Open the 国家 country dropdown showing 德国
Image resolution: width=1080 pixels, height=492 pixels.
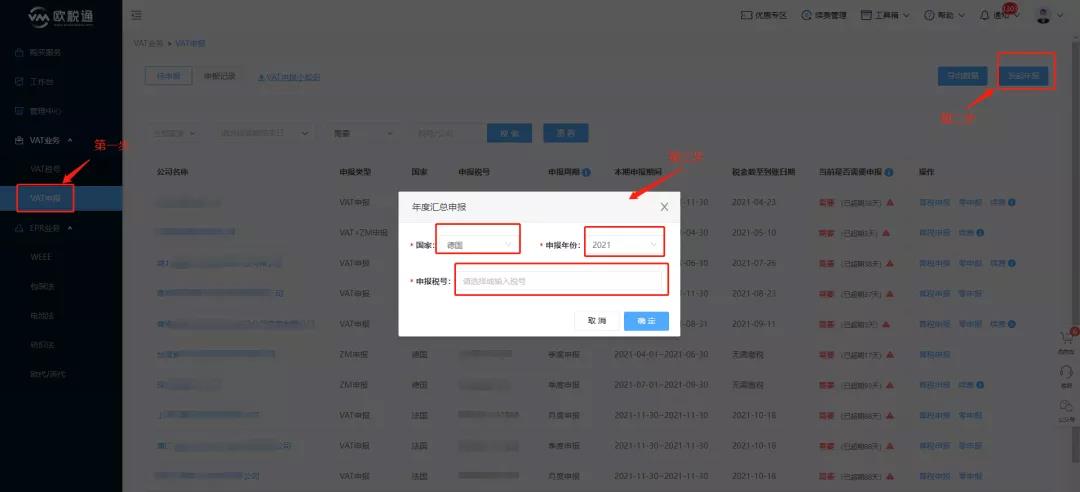478,245
